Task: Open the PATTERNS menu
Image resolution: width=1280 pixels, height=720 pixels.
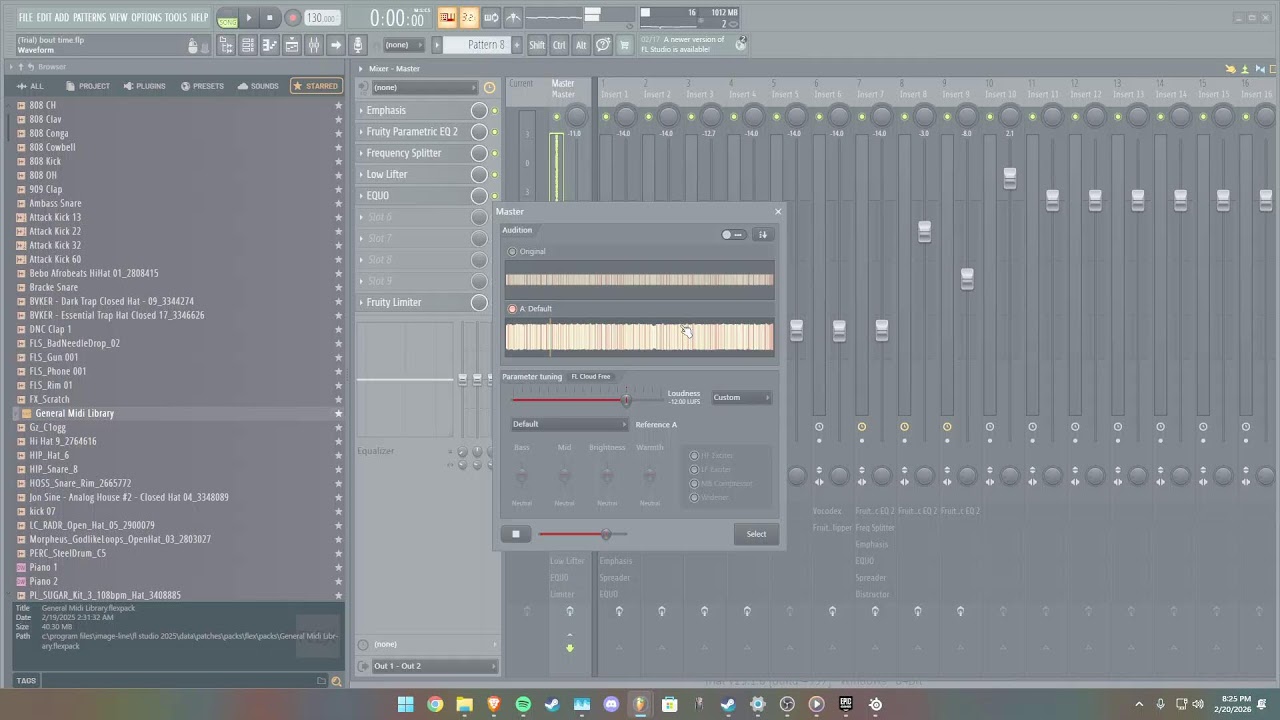Action: click(89, 17)
